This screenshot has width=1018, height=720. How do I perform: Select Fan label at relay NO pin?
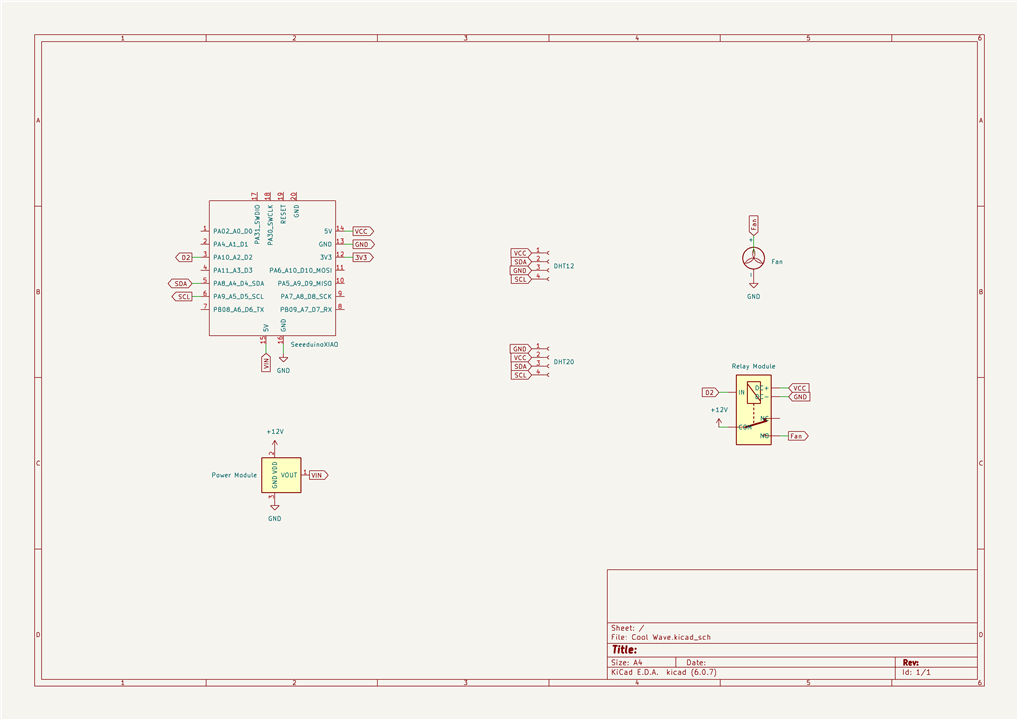(798, 436)
